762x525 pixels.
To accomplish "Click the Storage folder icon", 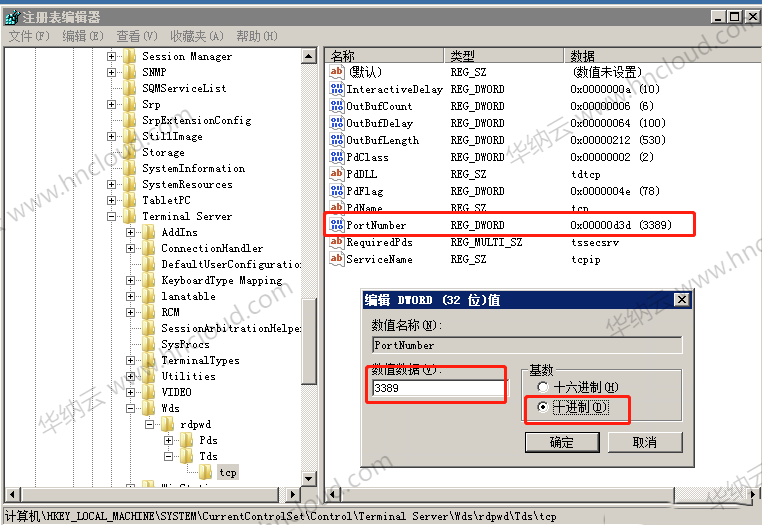I will [130, 152].
